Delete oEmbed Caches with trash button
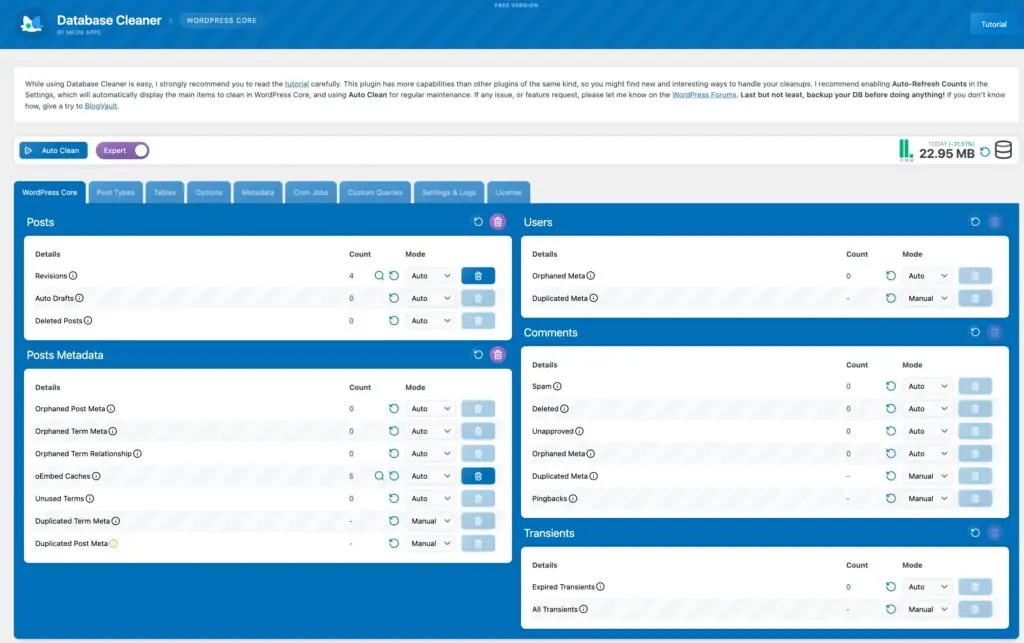 tap(478, 477)
